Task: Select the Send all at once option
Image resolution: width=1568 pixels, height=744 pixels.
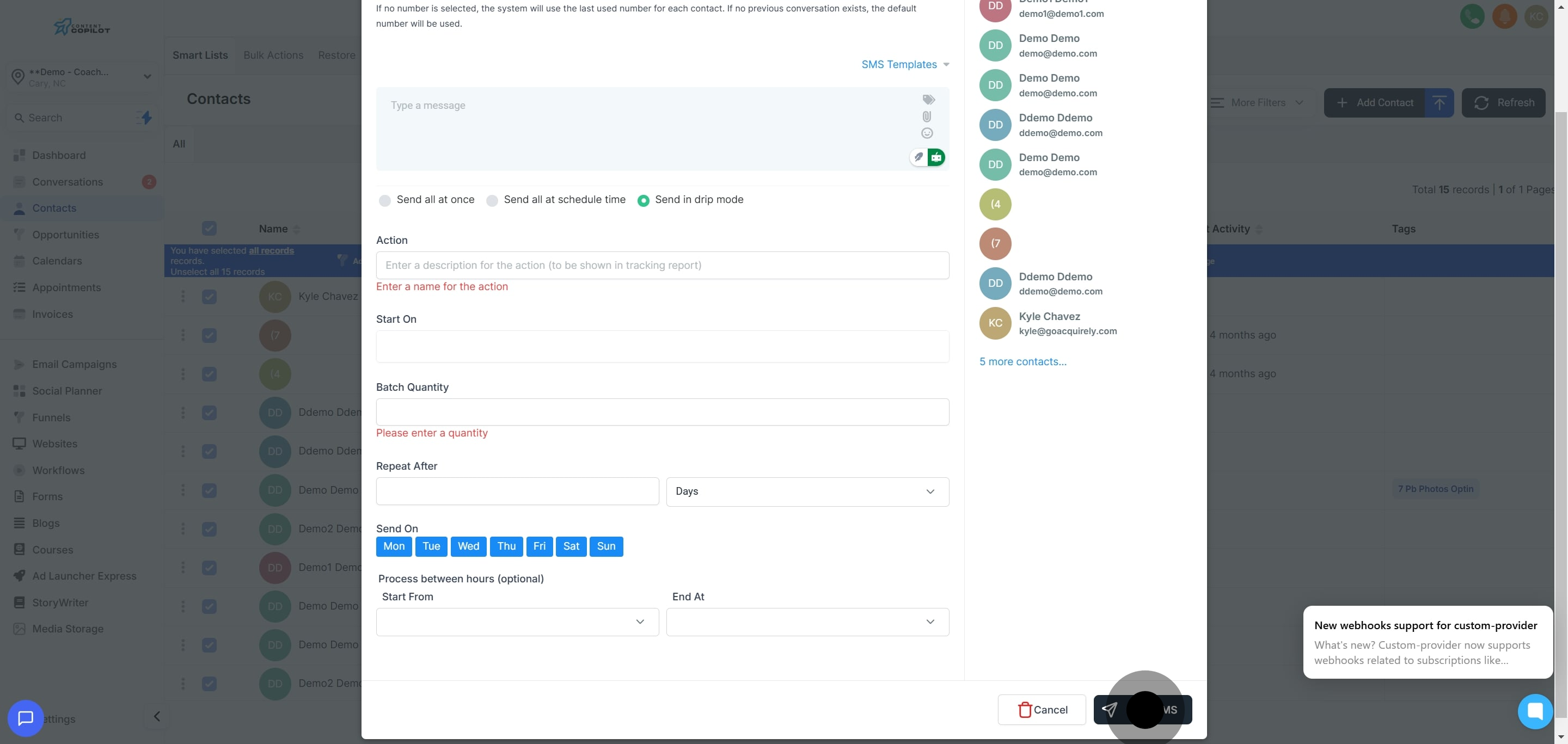Action: [385, 201]
